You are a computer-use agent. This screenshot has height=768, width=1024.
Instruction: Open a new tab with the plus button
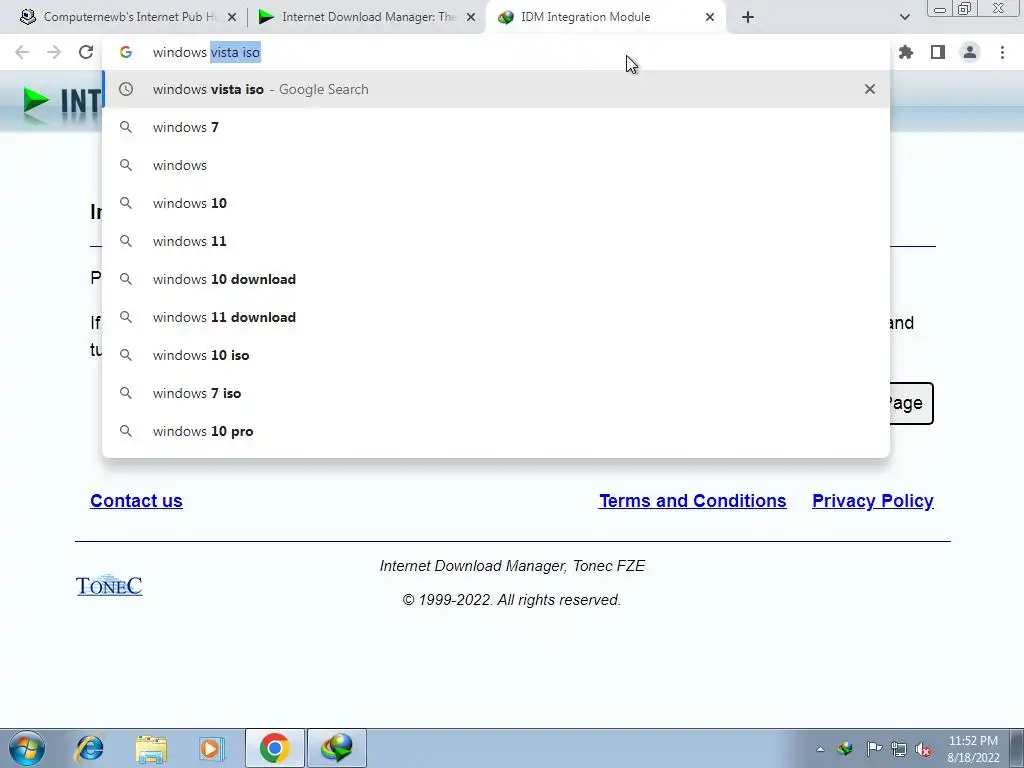click(x=748, y=17)
